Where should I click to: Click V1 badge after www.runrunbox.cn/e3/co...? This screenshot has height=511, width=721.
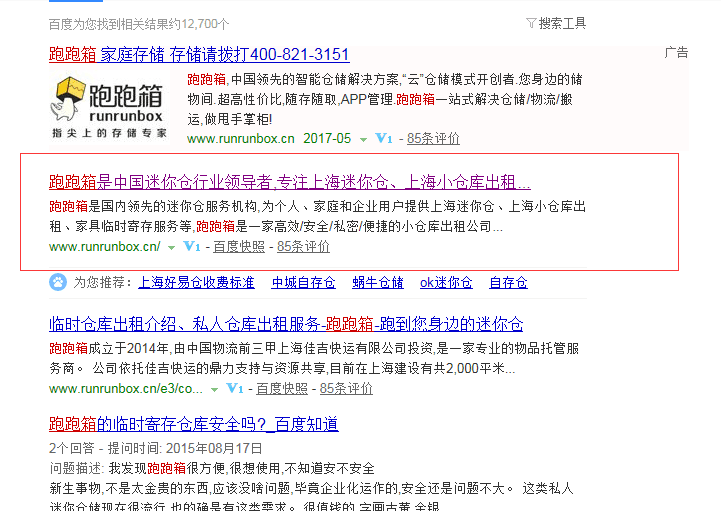pyautogui.click(x=235, y=388)
